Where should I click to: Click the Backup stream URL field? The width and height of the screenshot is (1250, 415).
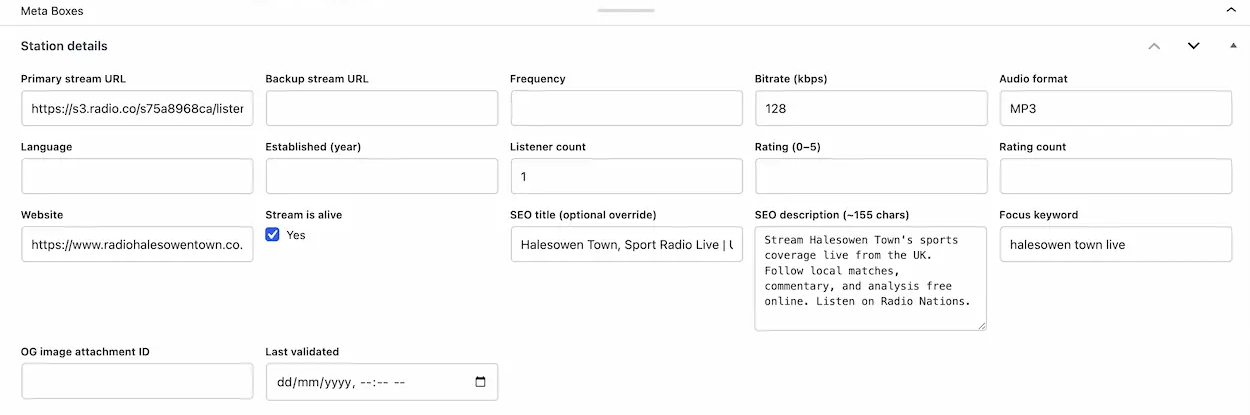[382, 108]
